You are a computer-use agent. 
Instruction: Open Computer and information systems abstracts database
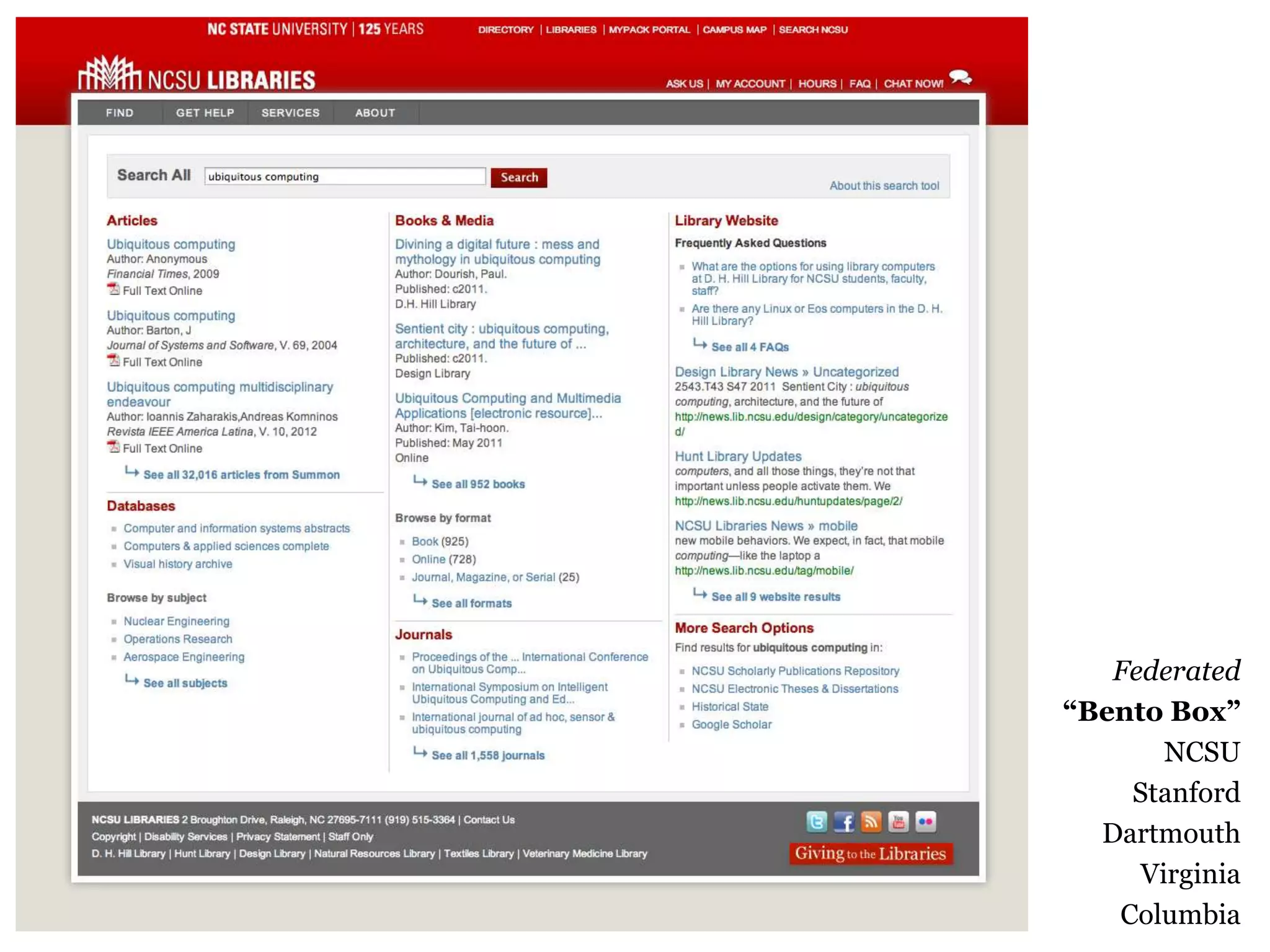(237, 528)
